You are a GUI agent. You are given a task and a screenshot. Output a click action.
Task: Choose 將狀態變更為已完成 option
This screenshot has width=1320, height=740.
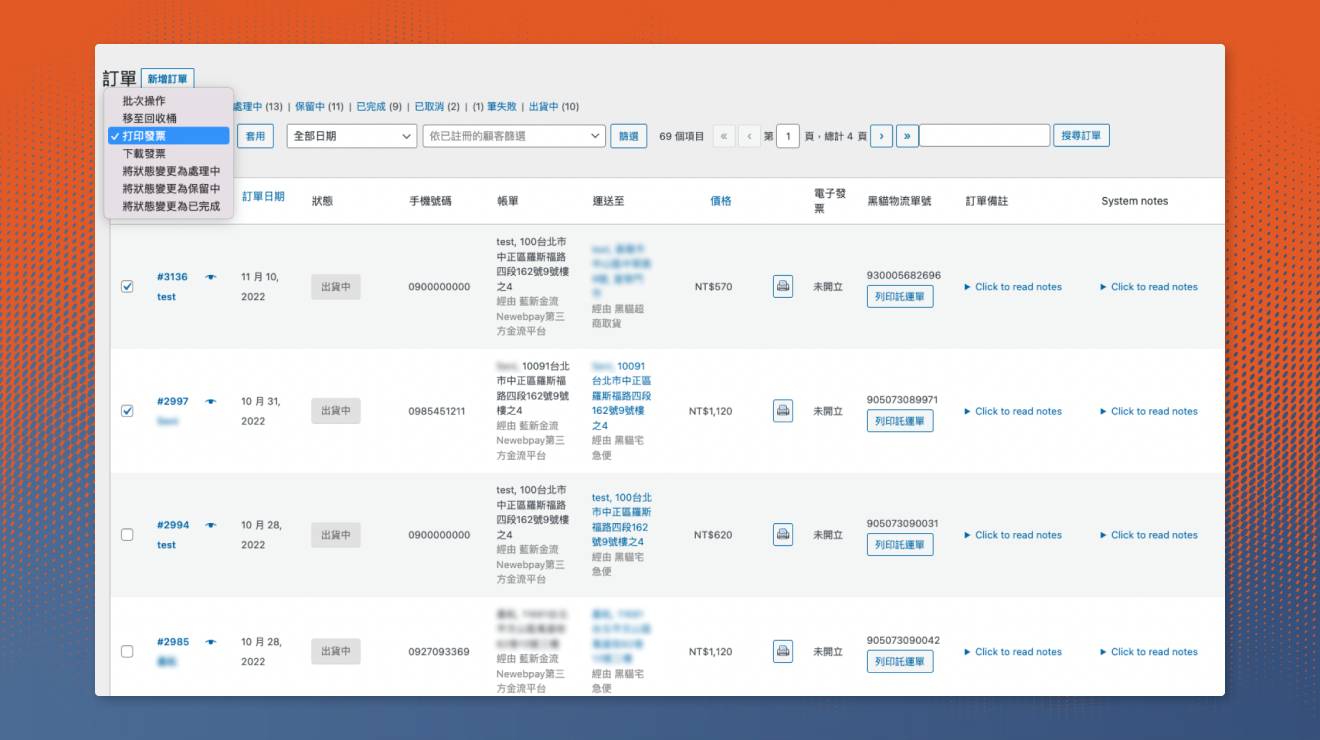169,206
